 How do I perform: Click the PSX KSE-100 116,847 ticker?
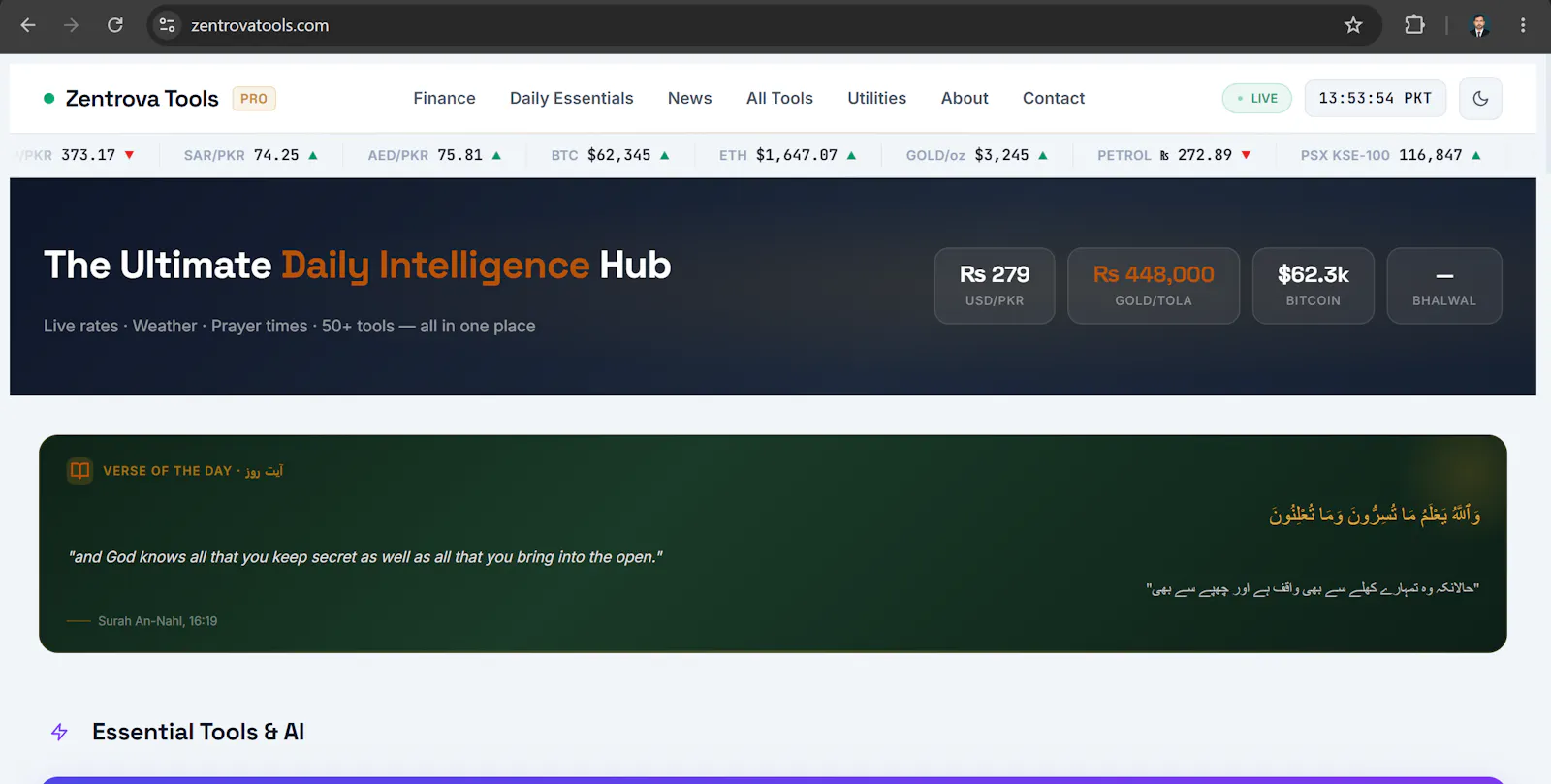1391,155
